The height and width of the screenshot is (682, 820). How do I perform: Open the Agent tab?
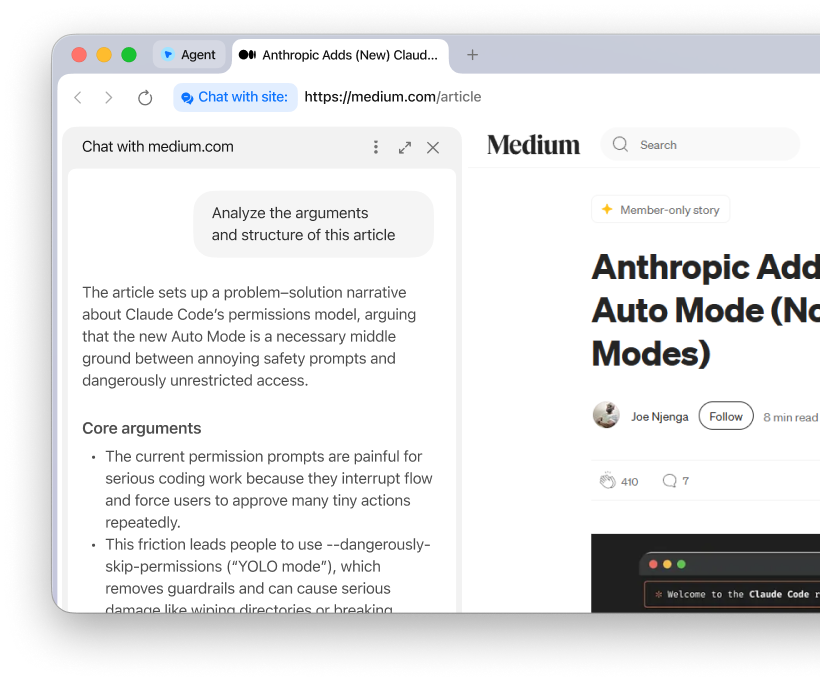click(189, 54)
